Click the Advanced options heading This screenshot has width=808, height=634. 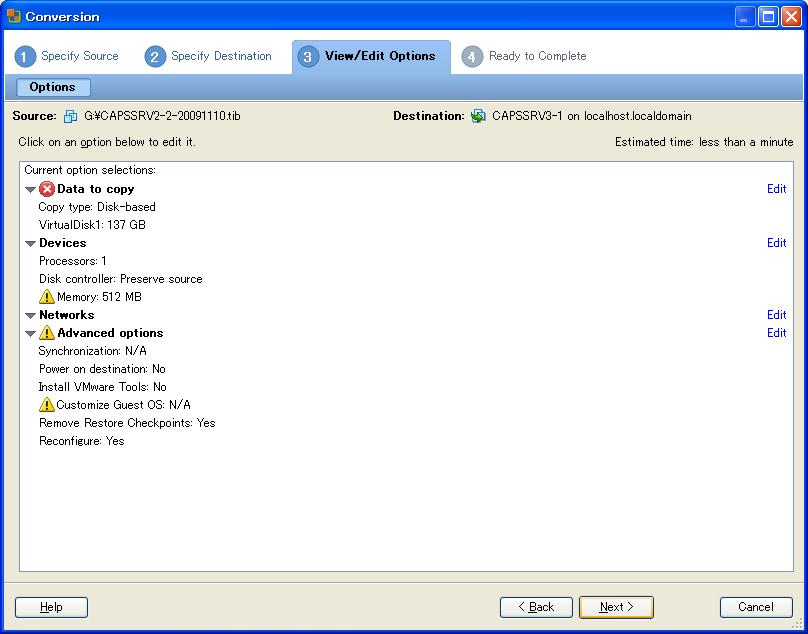(110, 333)
